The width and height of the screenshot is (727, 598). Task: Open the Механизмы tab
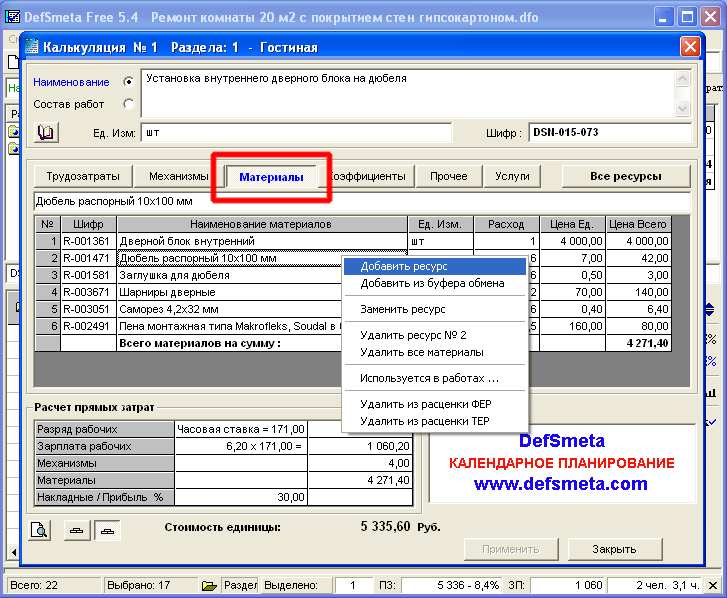(x=172, y=176)
